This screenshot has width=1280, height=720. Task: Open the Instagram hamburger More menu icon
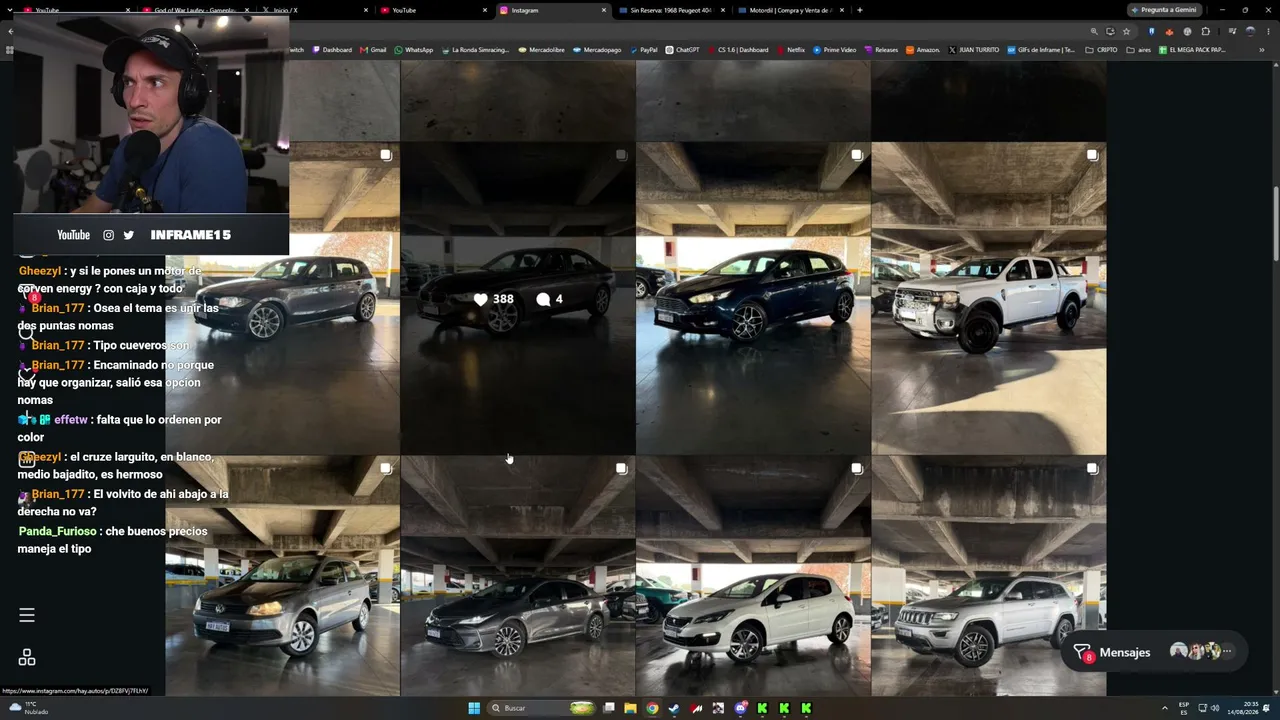point(27,615)
